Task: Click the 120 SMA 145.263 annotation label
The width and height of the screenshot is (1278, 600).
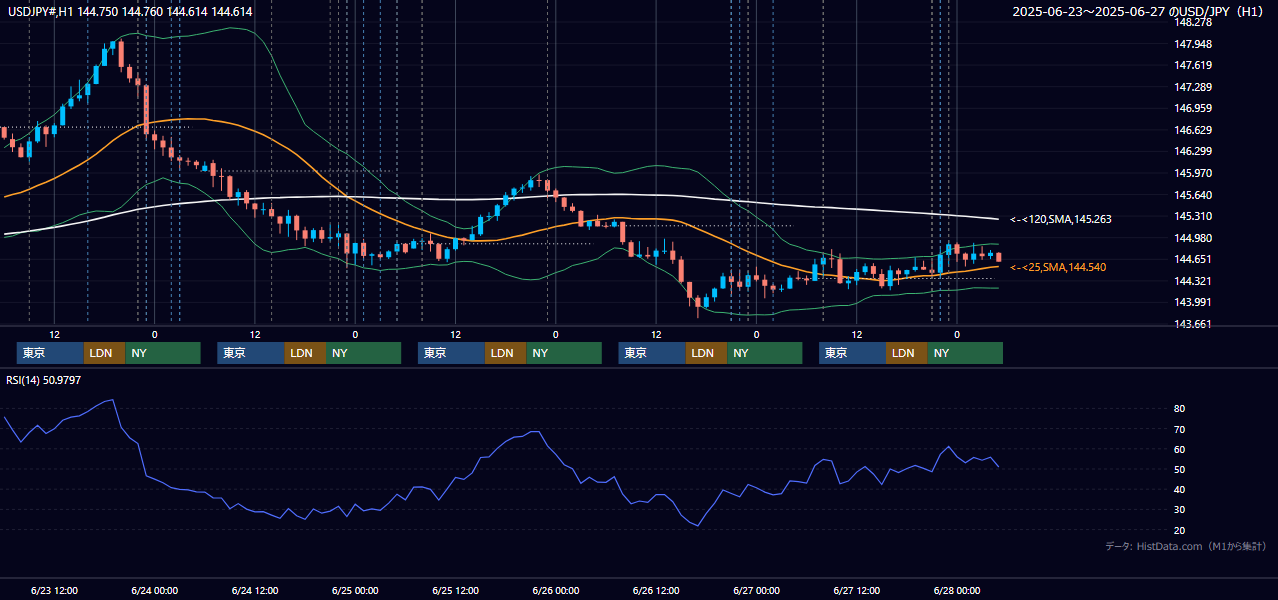Action: (1061, 219)
